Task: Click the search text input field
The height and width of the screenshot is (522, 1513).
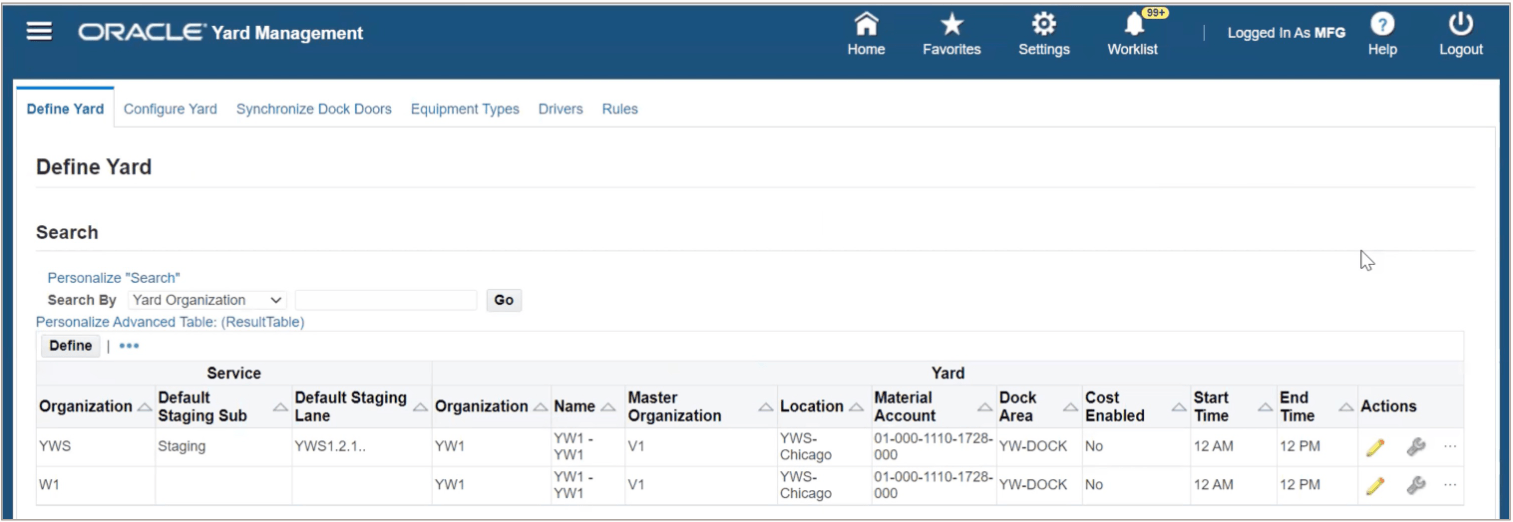Action: (x=386, y=300)
